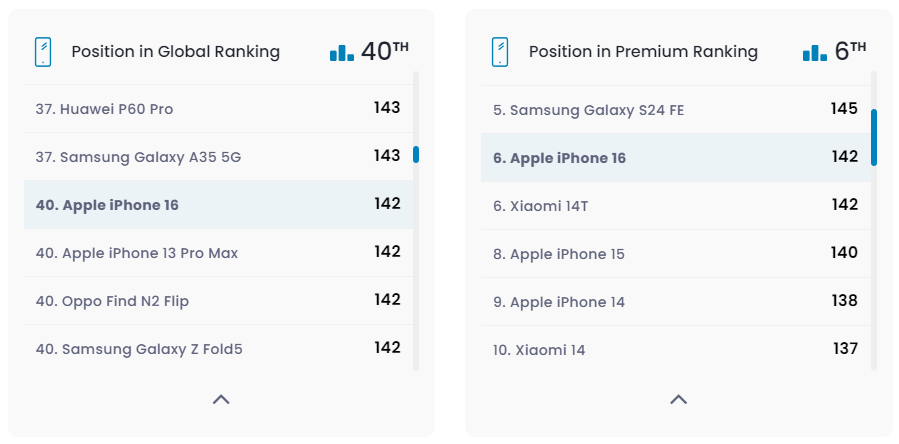Open Apple iPhone 13 Pro Max entry
The width and height of the screenshot is (899, 444).
[137, 253]
